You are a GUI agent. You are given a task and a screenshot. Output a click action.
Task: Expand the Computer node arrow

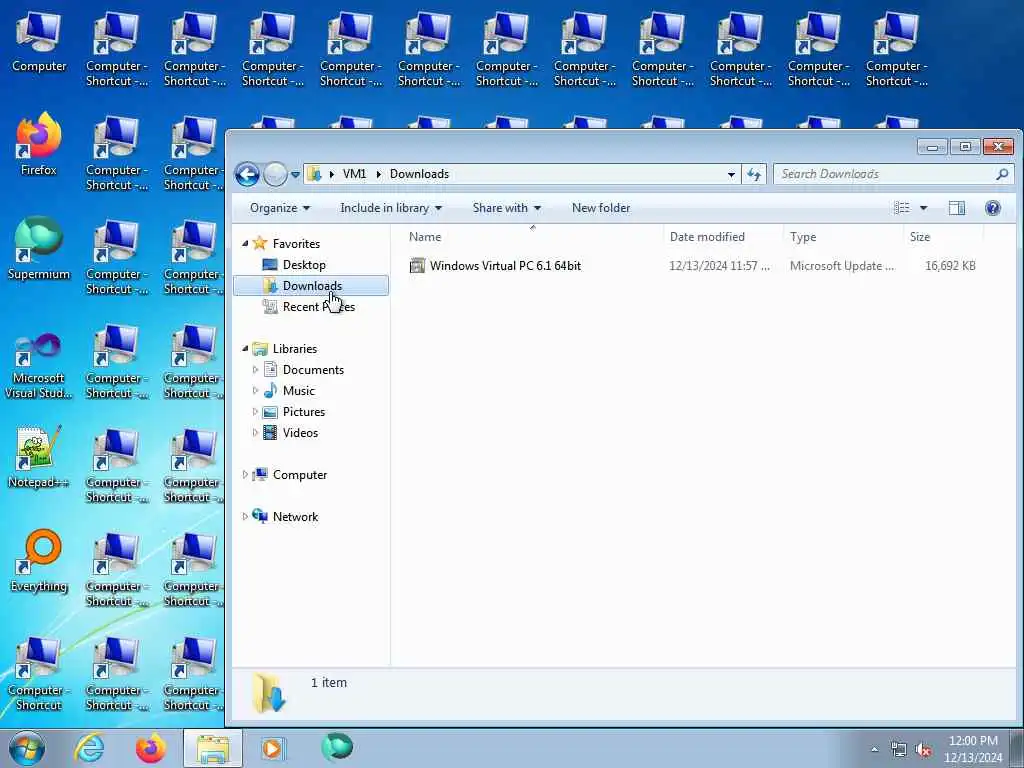coord(245,475)
